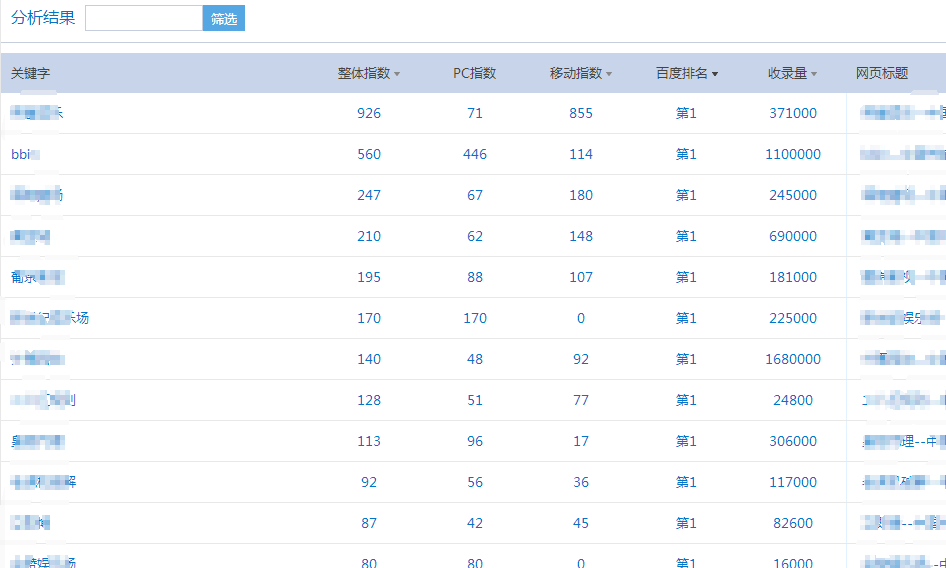
Task: Click the 网页标题 column header
Action: click(x=882, y=73)
